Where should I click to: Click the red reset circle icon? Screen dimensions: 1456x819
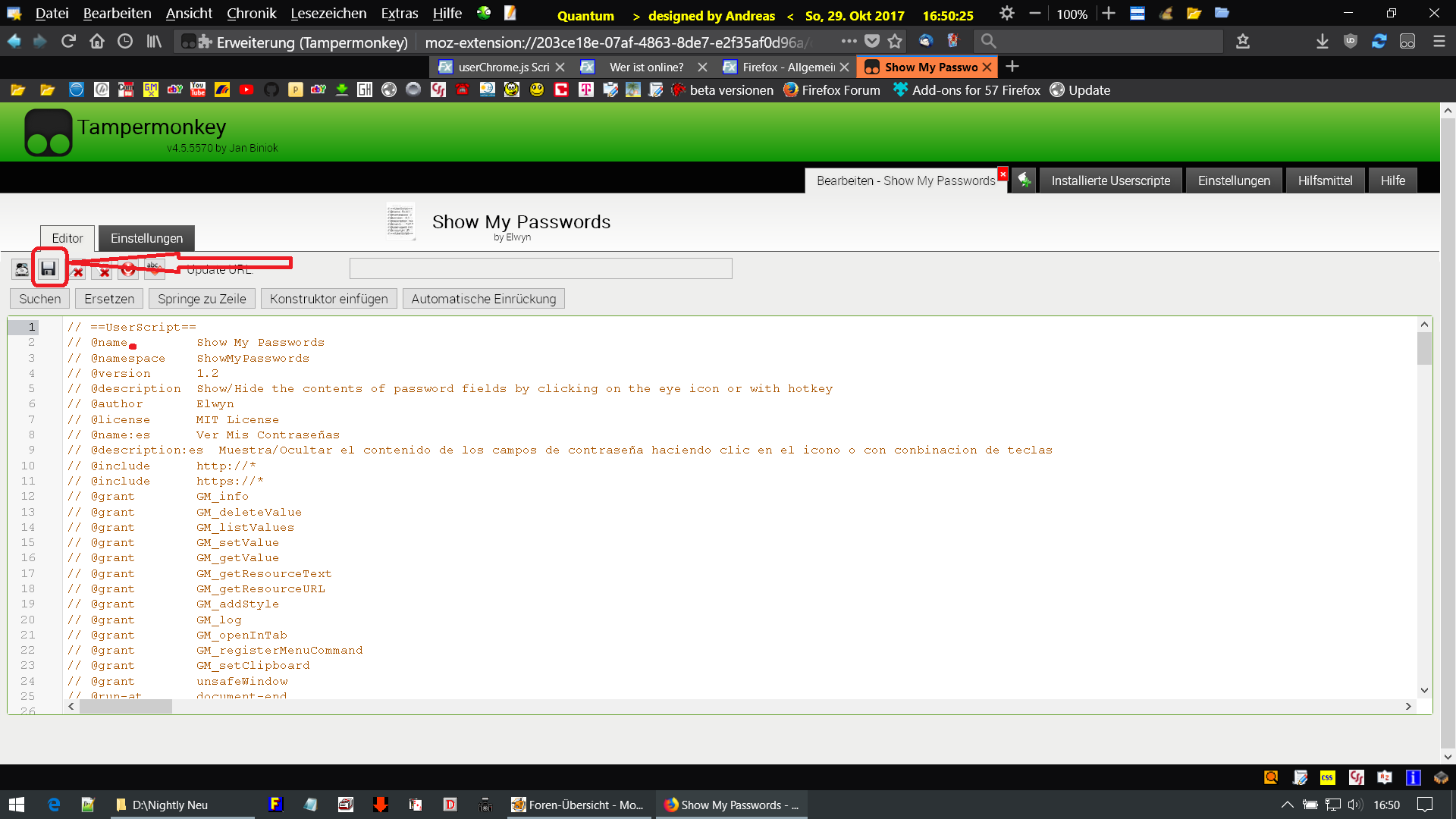128,269
